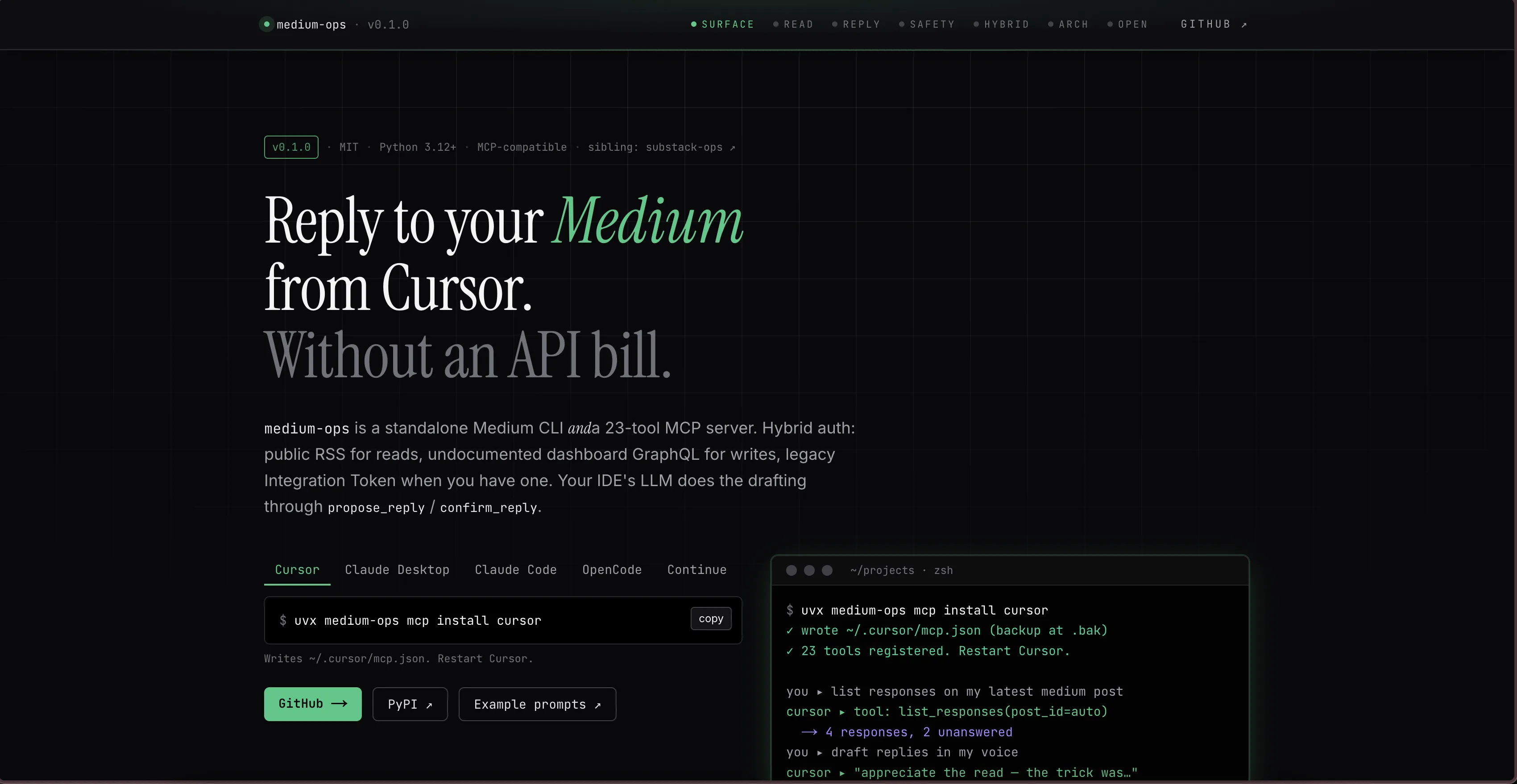This screenshot has height=784, width=1517.
Task: Select the Cursor install tab
Action: tap(297, 570)
